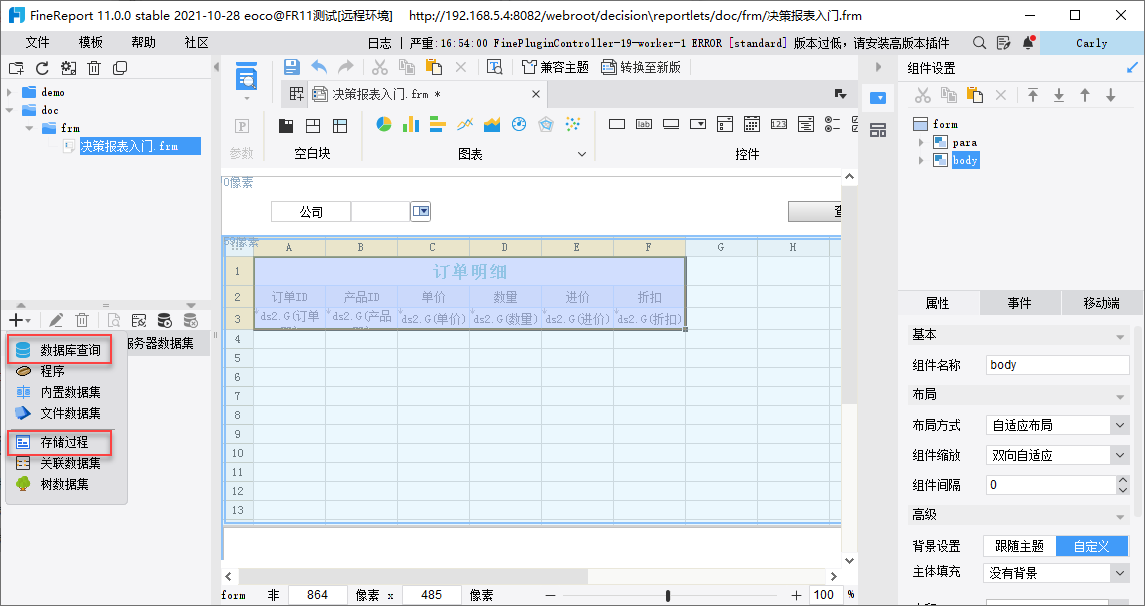Click 转换至新版 button
1145x606 pixels.
(641, 67)
